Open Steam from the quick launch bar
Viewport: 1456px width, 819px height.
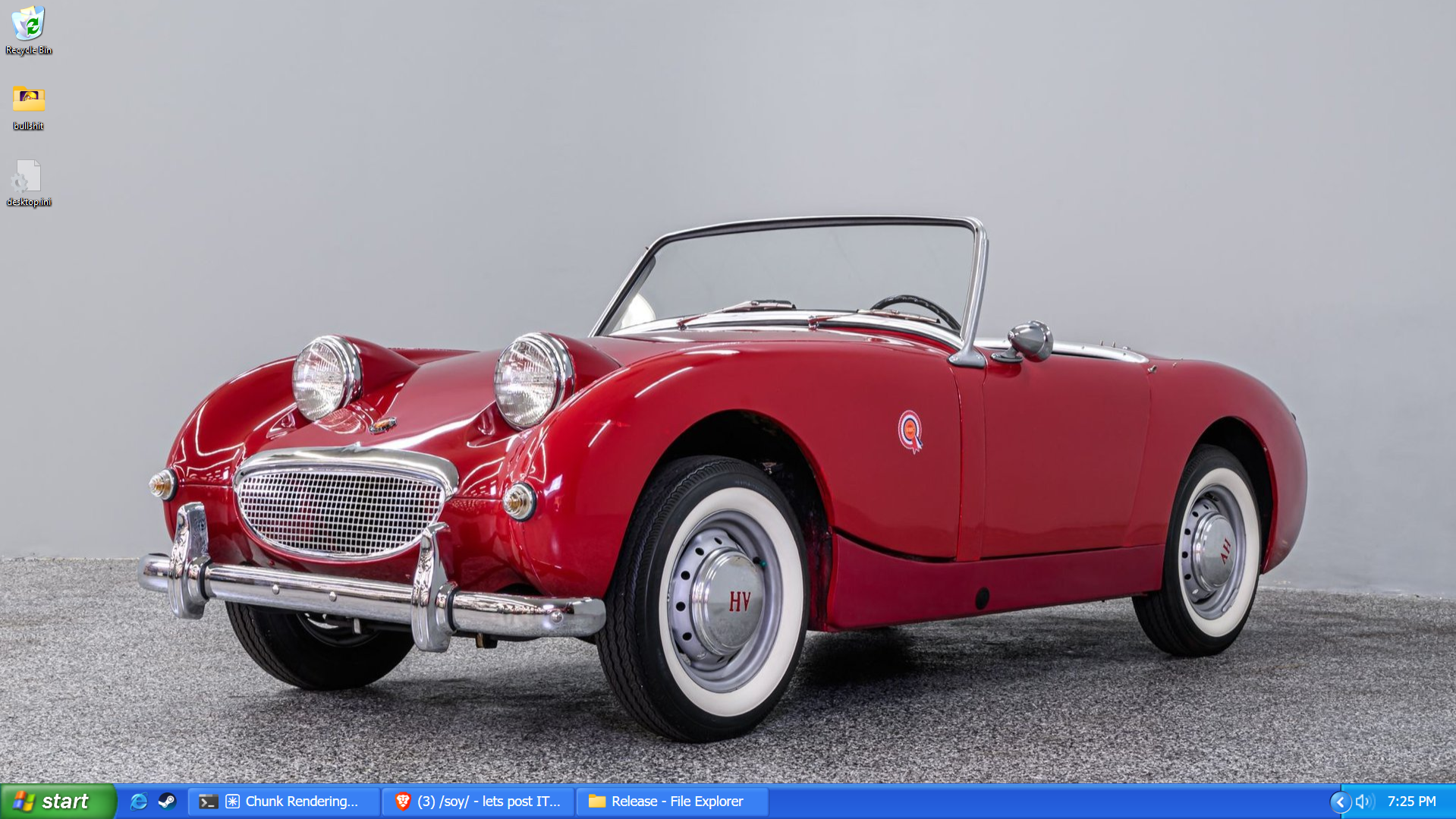pos(167,802)
